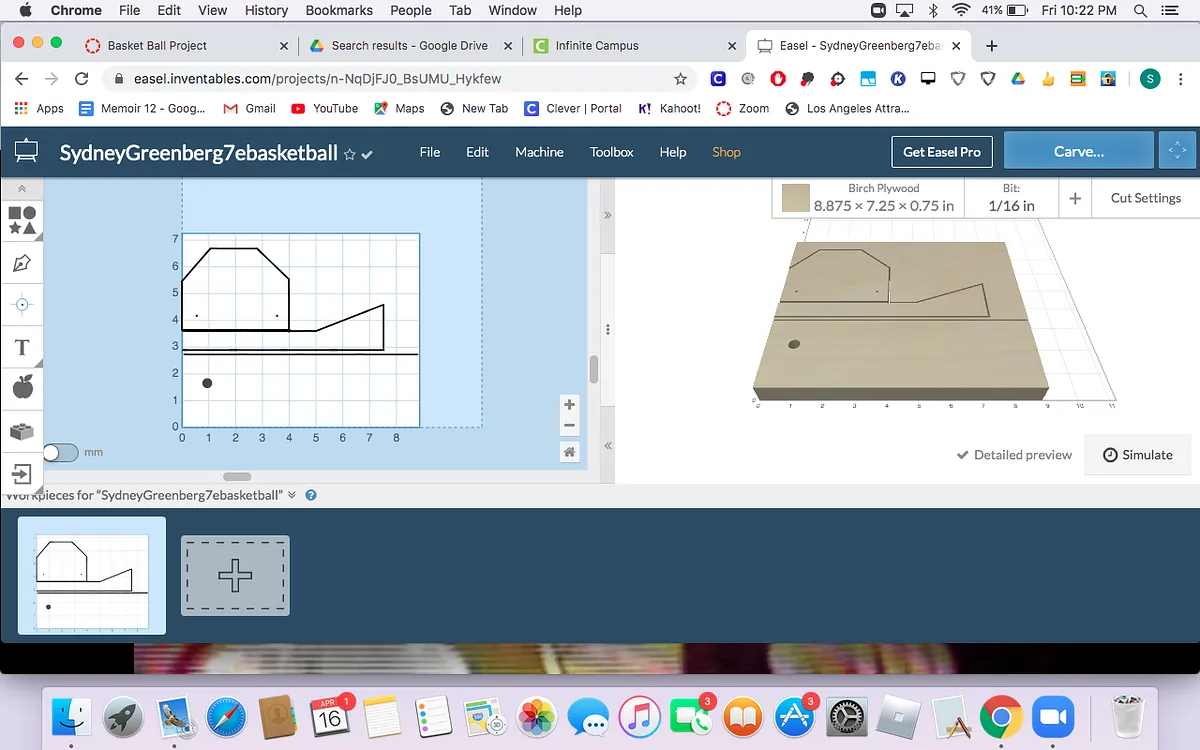Open the apple icon library
This screenshot has width=1200, height=750.
(22, 387)
